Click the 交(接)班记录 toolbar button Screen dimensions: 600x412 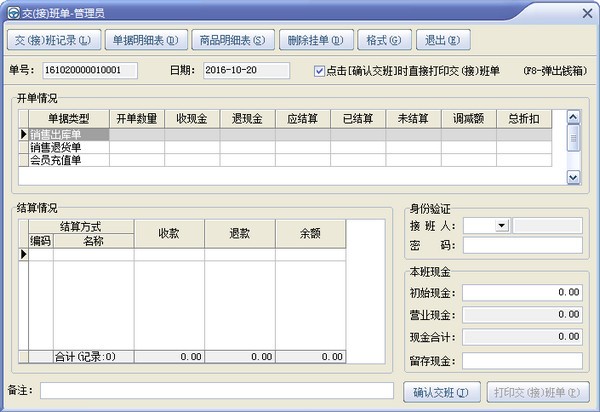[x=54, y=40]
